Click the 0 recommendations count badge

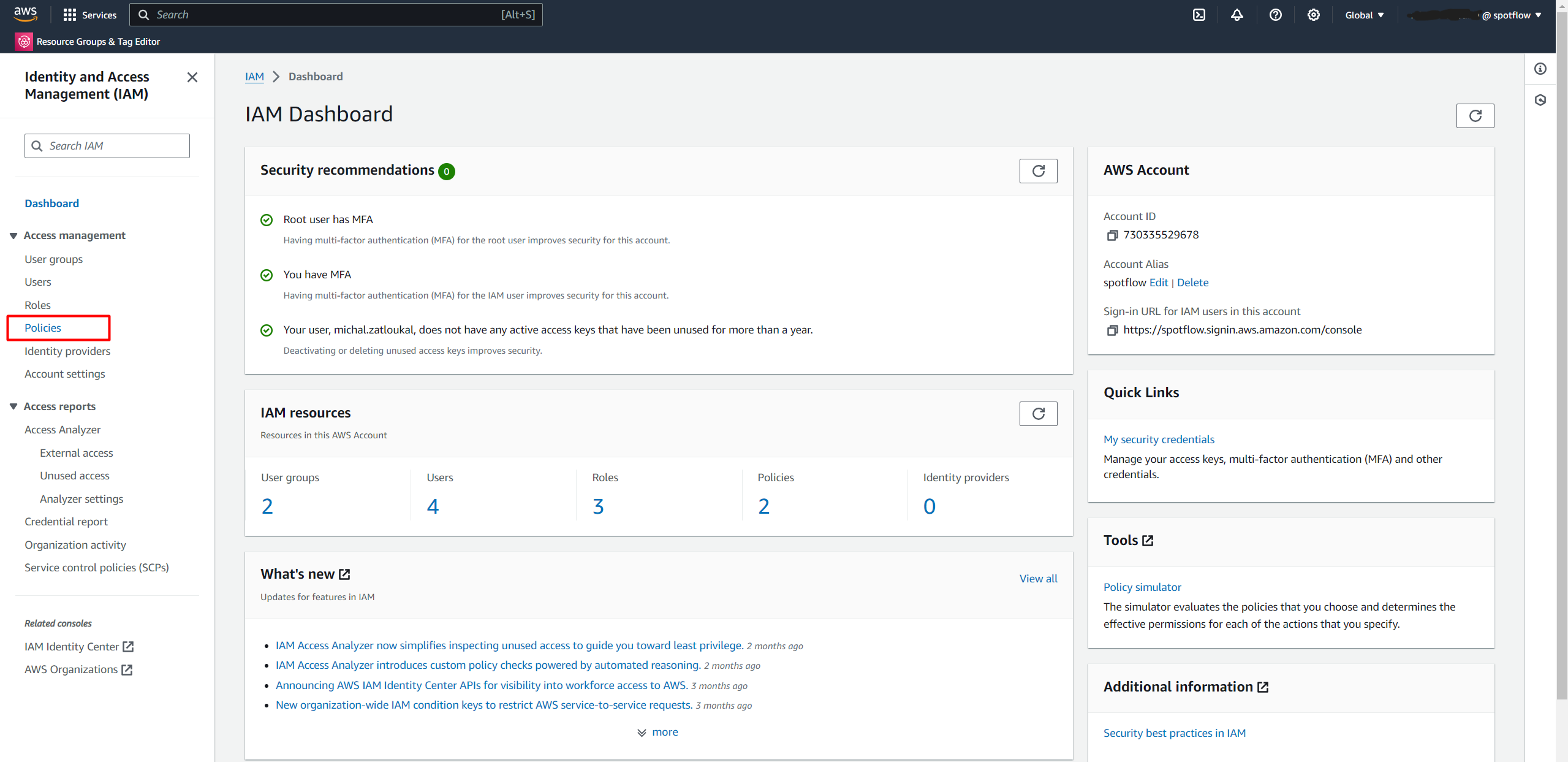point(447,172)
